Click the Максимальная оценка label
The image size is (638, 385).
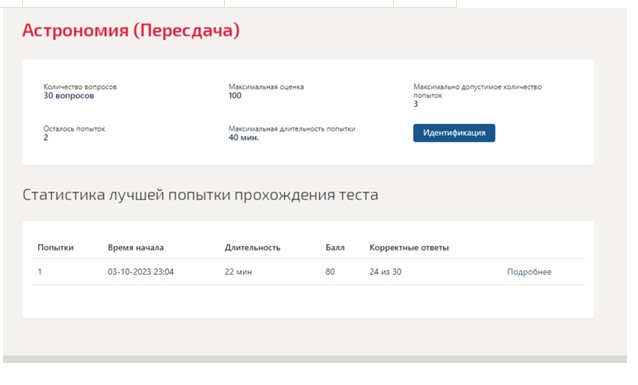tap(266, 87)
